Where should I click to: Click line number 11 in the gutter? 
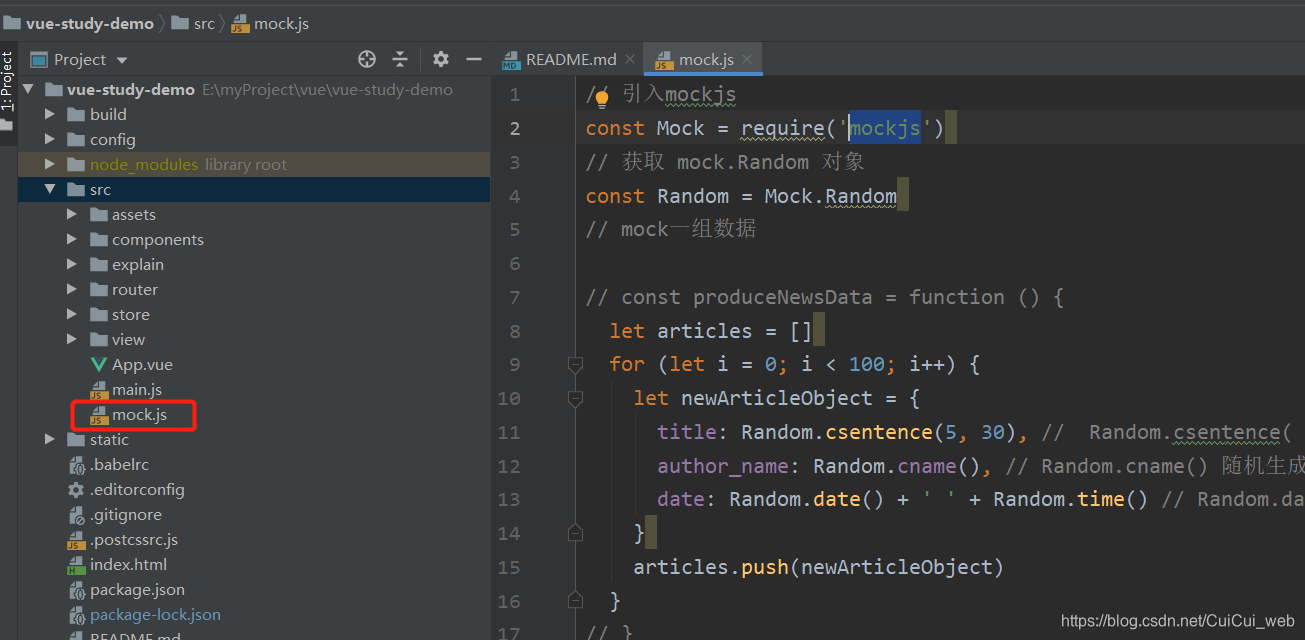[509, 432]
